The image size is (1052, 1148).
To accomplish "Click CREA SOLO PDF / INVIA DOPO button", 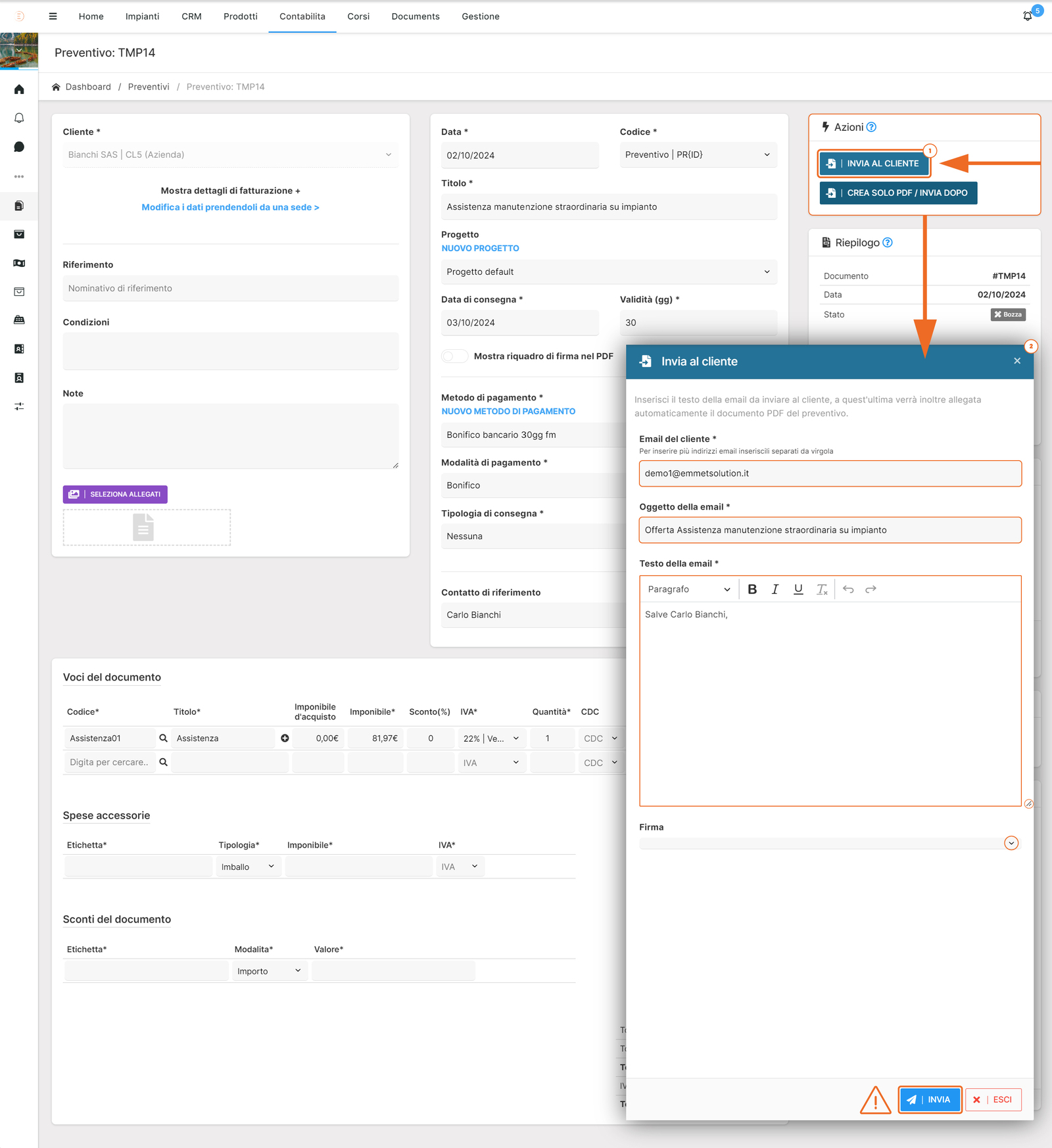I will [x=898, y=193].
